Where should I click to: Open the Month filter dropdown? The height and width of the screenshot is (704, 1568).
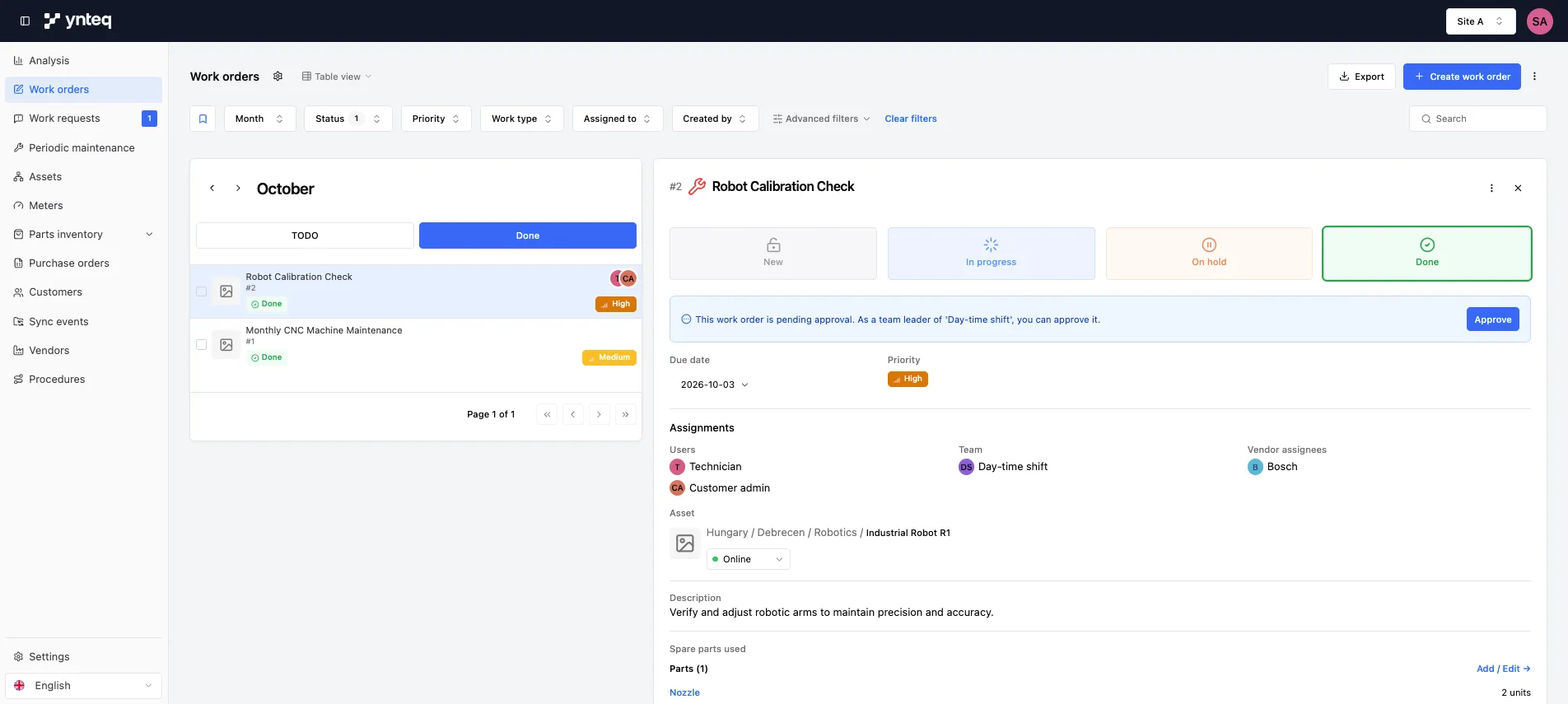pyautogui.click(x=259, y=119)
